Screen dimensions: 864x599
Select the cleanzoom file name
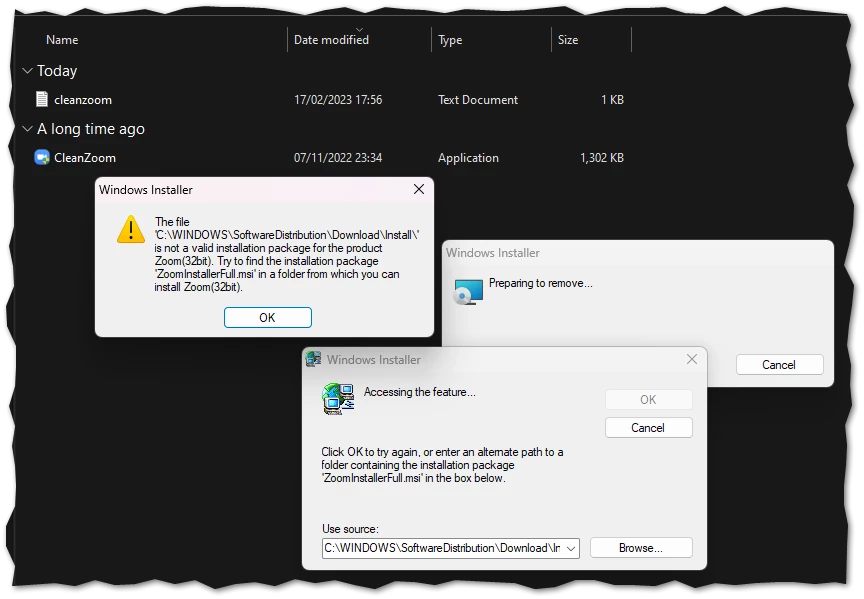click(x=83, y=100)
